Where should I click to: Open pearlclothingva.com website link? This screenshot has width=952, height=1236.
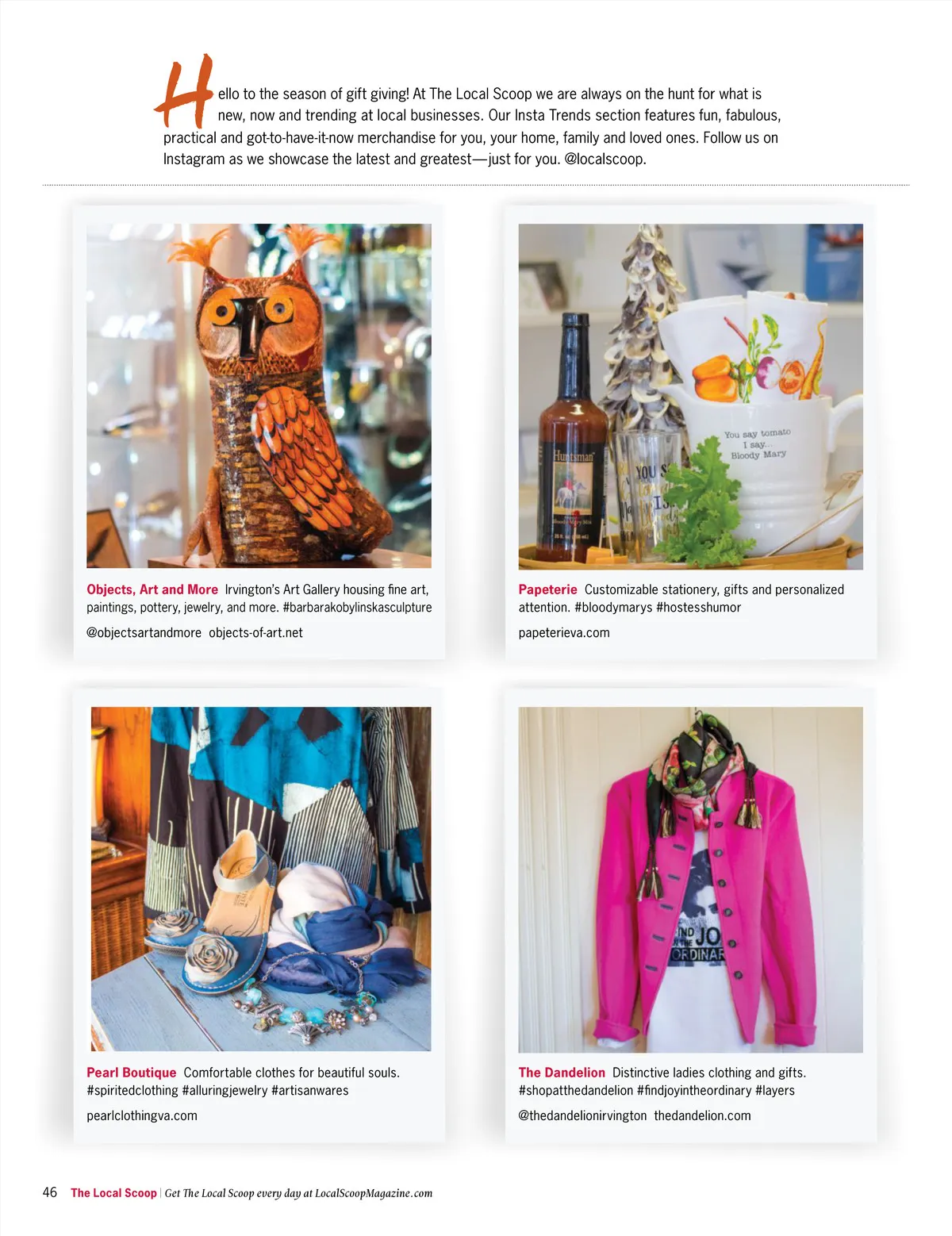pyautogui.click(x=142, y=1115)
